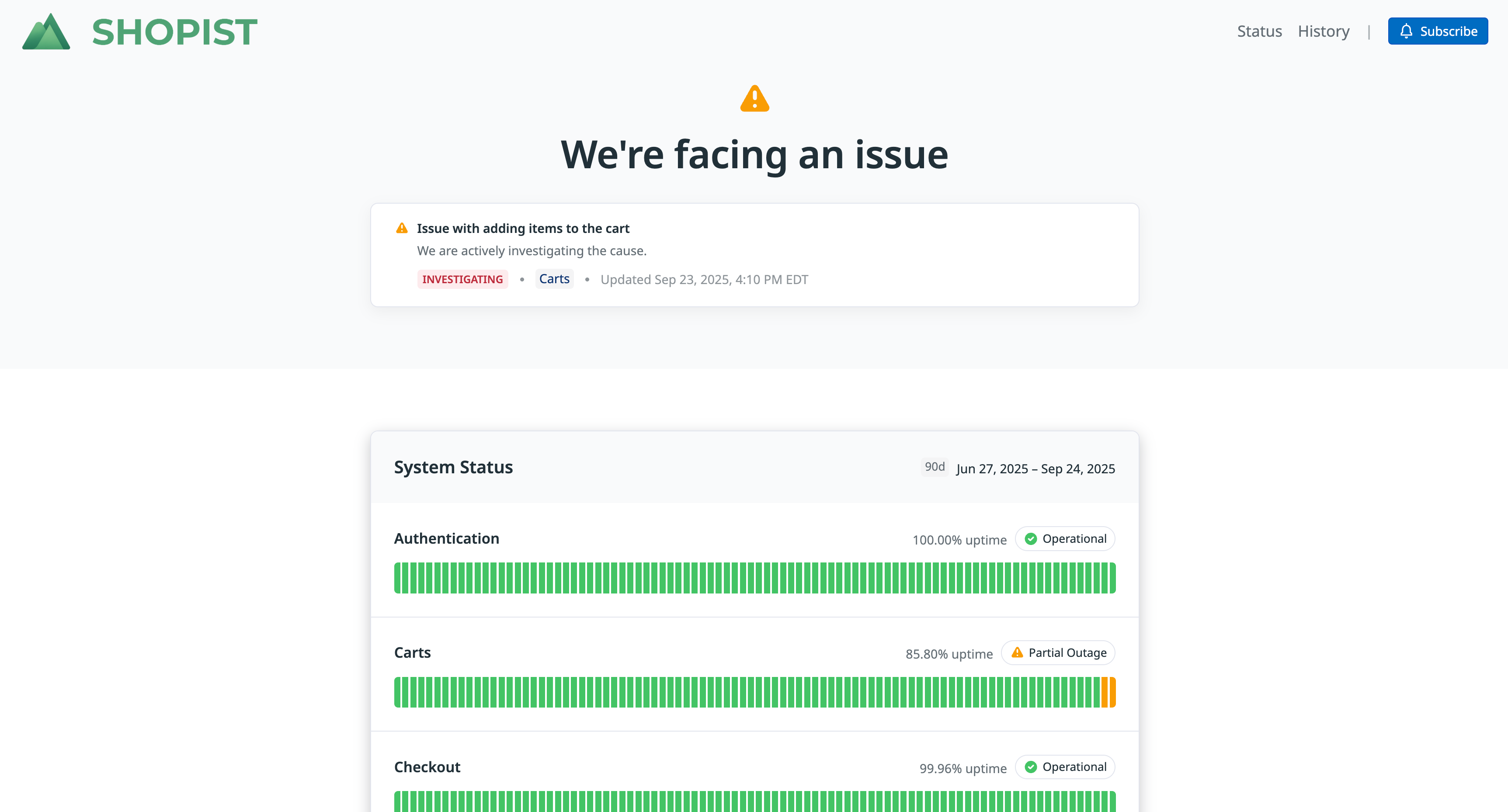Click the green check icon on Authentication's Operational badge
This screenshot has height=812, width=1508.
tap(1032, 538)
